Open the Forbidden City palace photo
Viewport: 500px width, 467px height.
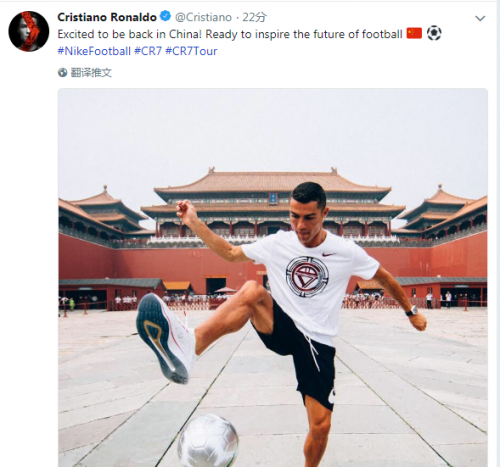click(x=273, y=278)
